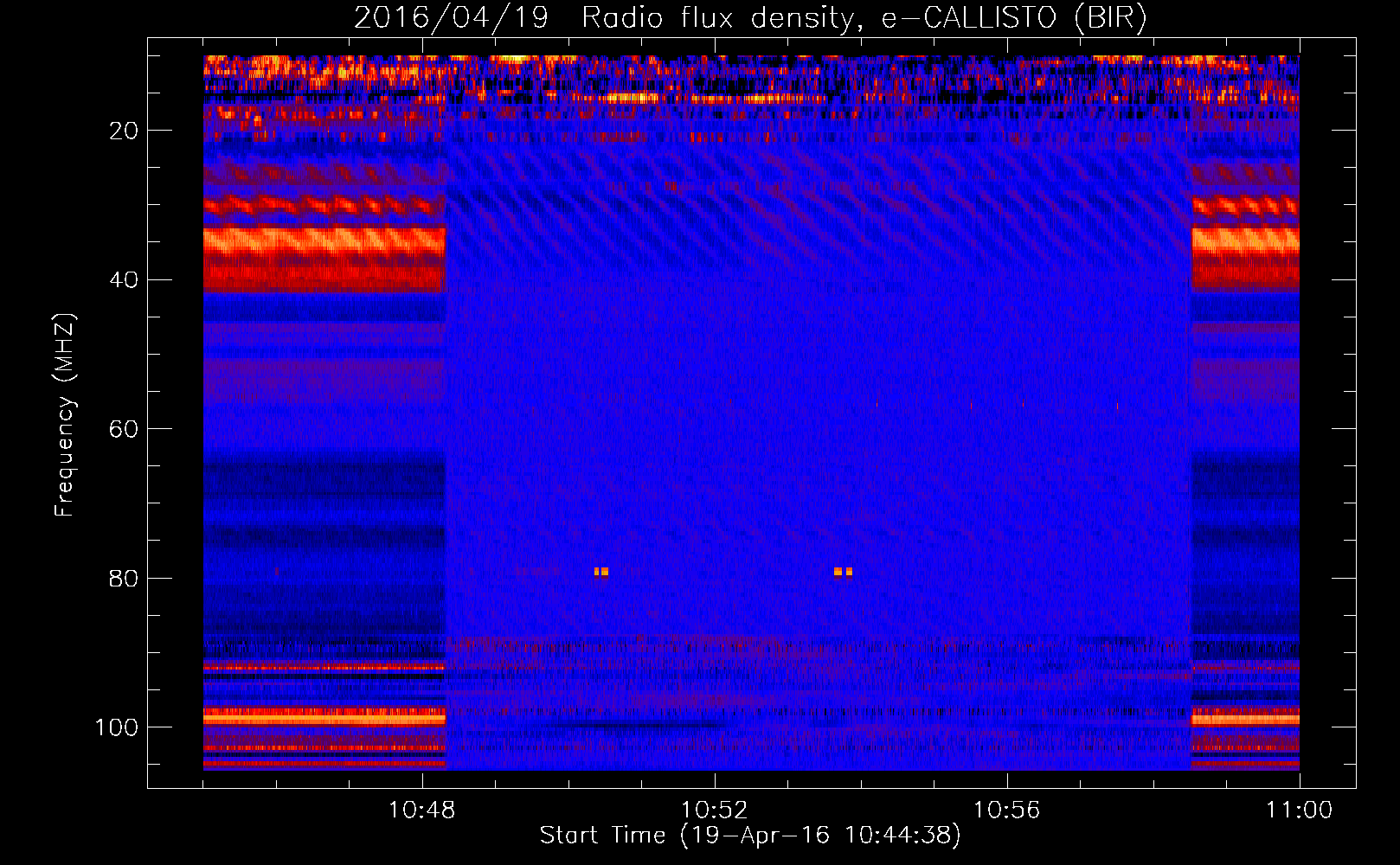
Task: Click the 'Frequency (MHZ)' axis label
Action: tap(65, 415)
